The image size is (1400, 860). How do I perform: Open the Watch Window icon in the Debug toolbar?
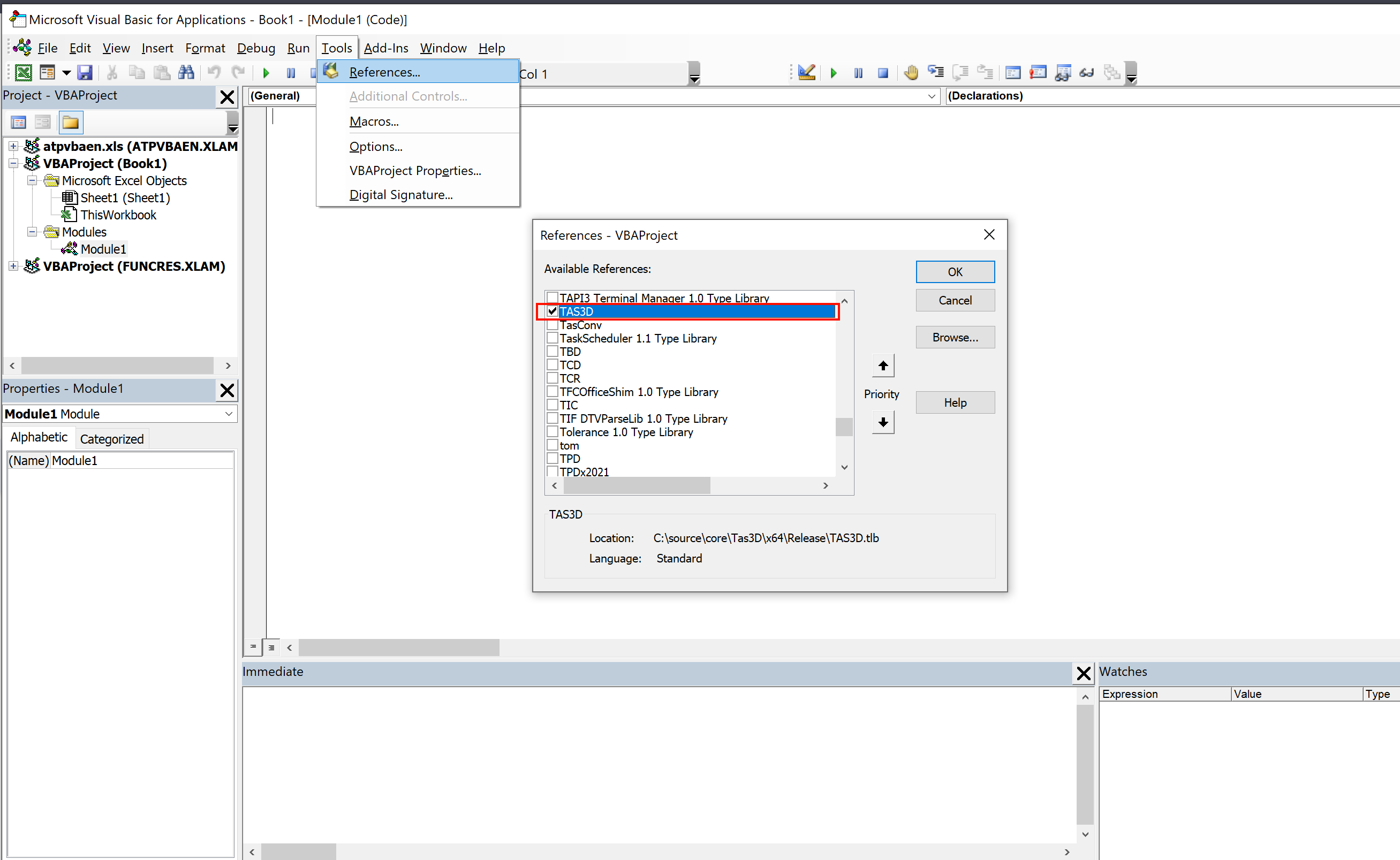point(1062,73)
